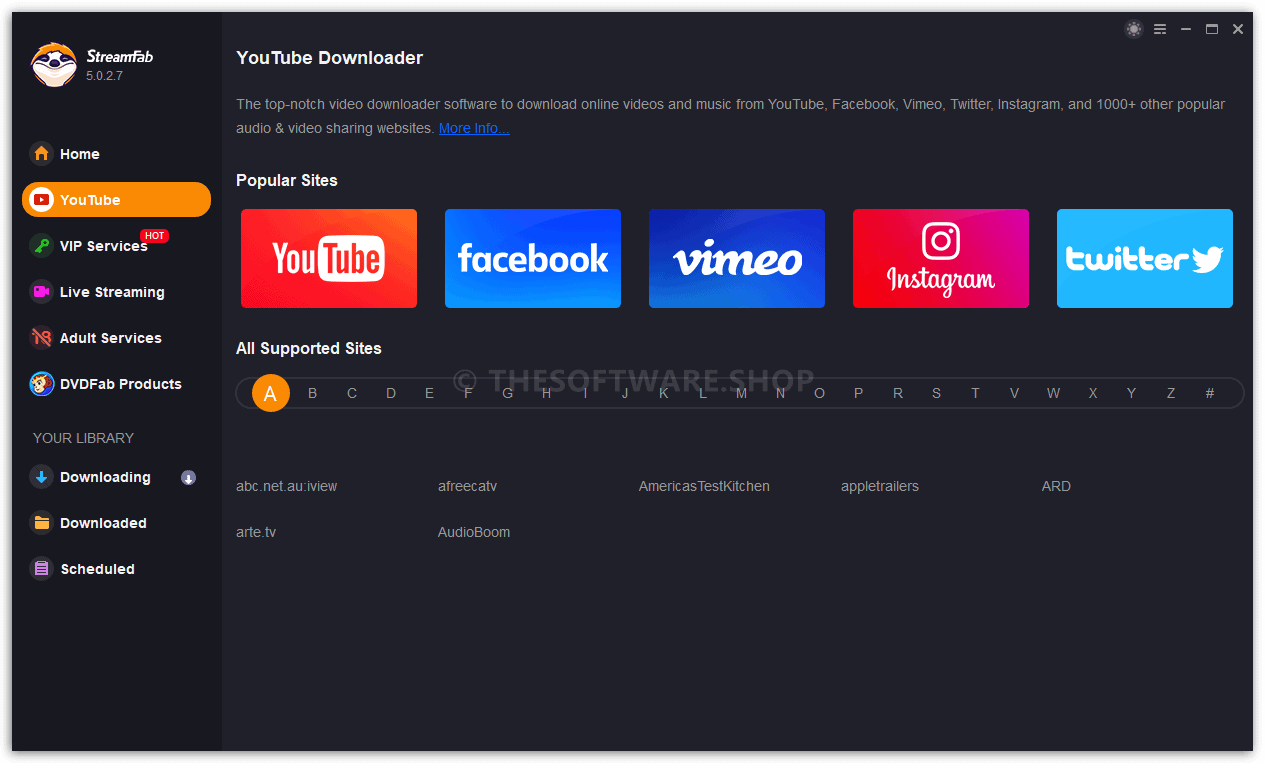The image size is (1265, 763).
Task: Select letter S in site index
Action: point(936,393)
